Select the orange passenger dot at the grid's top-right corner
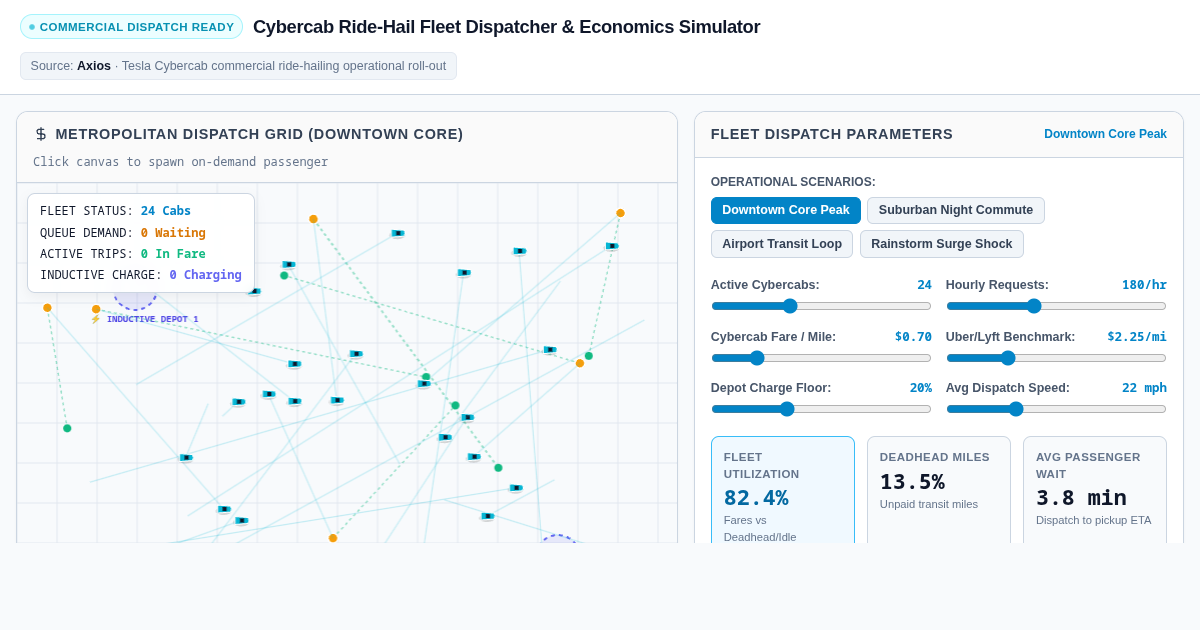The height and width of the screenshot is (630, 1200). pyautogui.click(x=620, y=213)
